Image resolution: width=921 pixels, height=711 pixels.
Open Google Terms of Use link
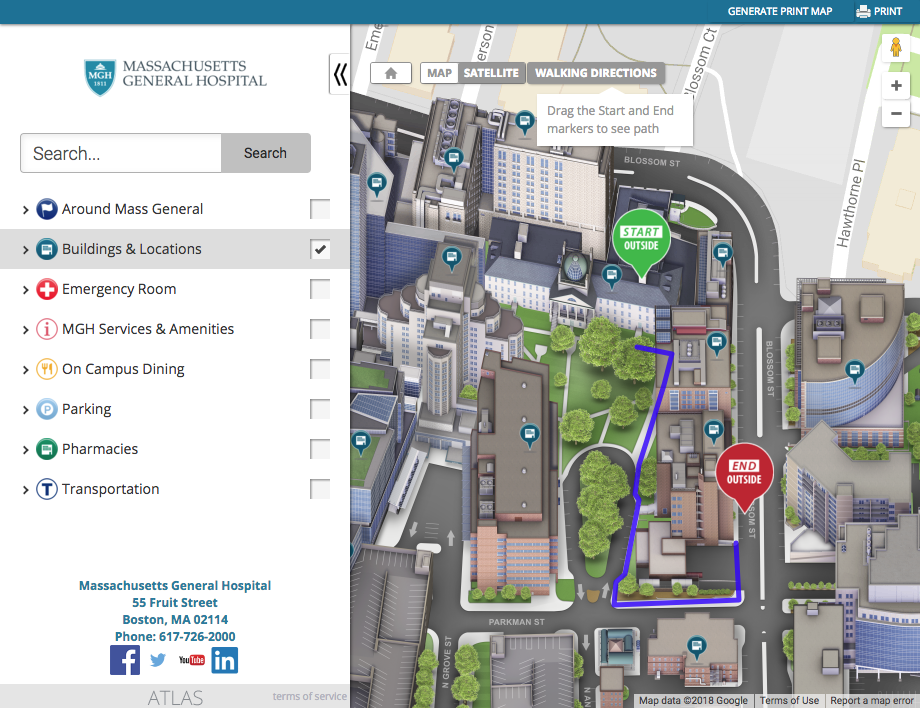pos(789,700)
